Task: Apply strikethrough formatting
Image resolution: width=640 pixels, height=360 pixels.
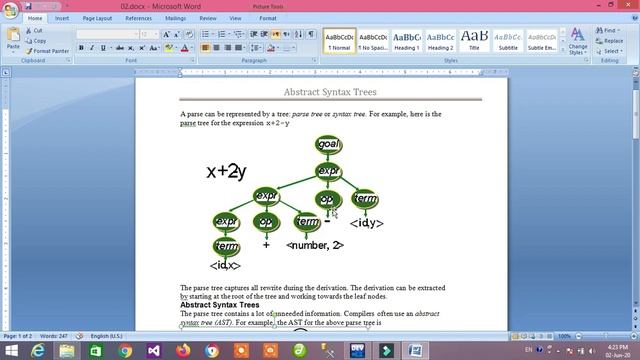Action: (120, 48)
